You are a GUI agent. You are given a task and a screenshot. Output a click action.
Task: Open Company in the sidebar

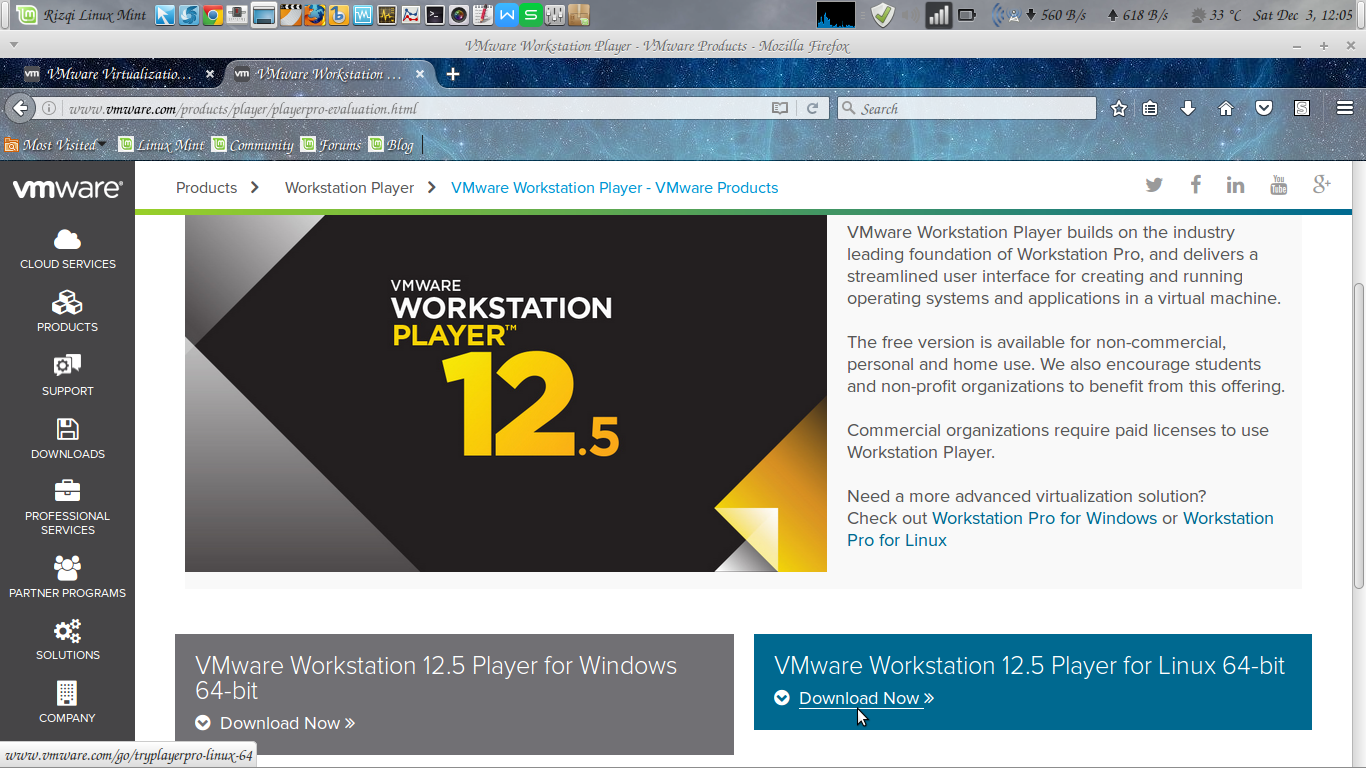click(67, 702)
